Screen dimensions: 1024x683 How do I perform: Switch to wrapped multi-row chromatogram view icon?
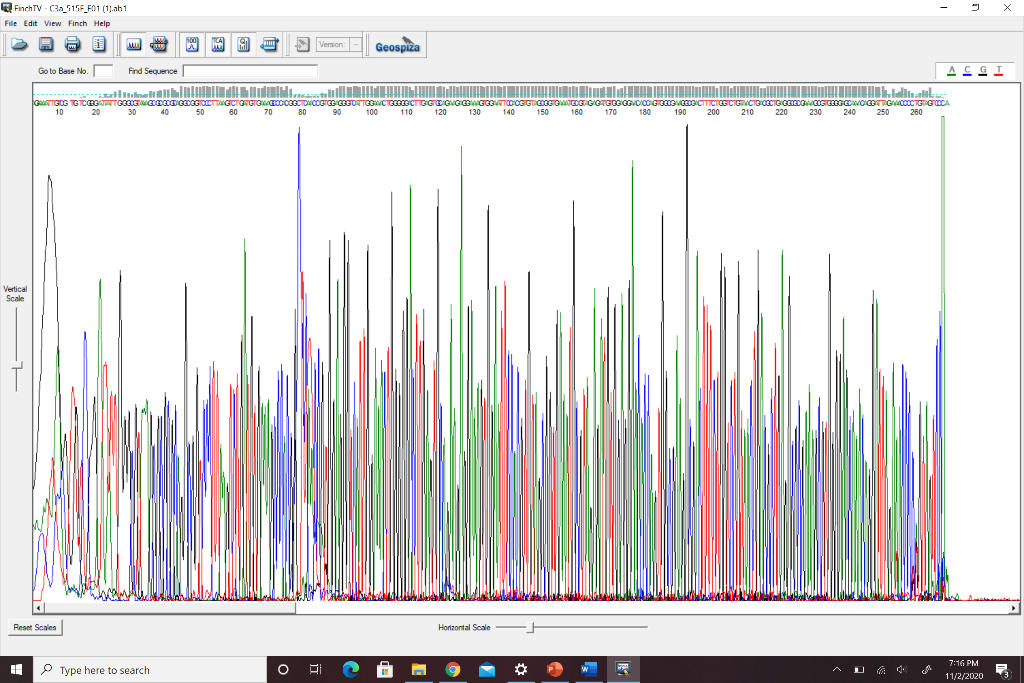[158, 44]
